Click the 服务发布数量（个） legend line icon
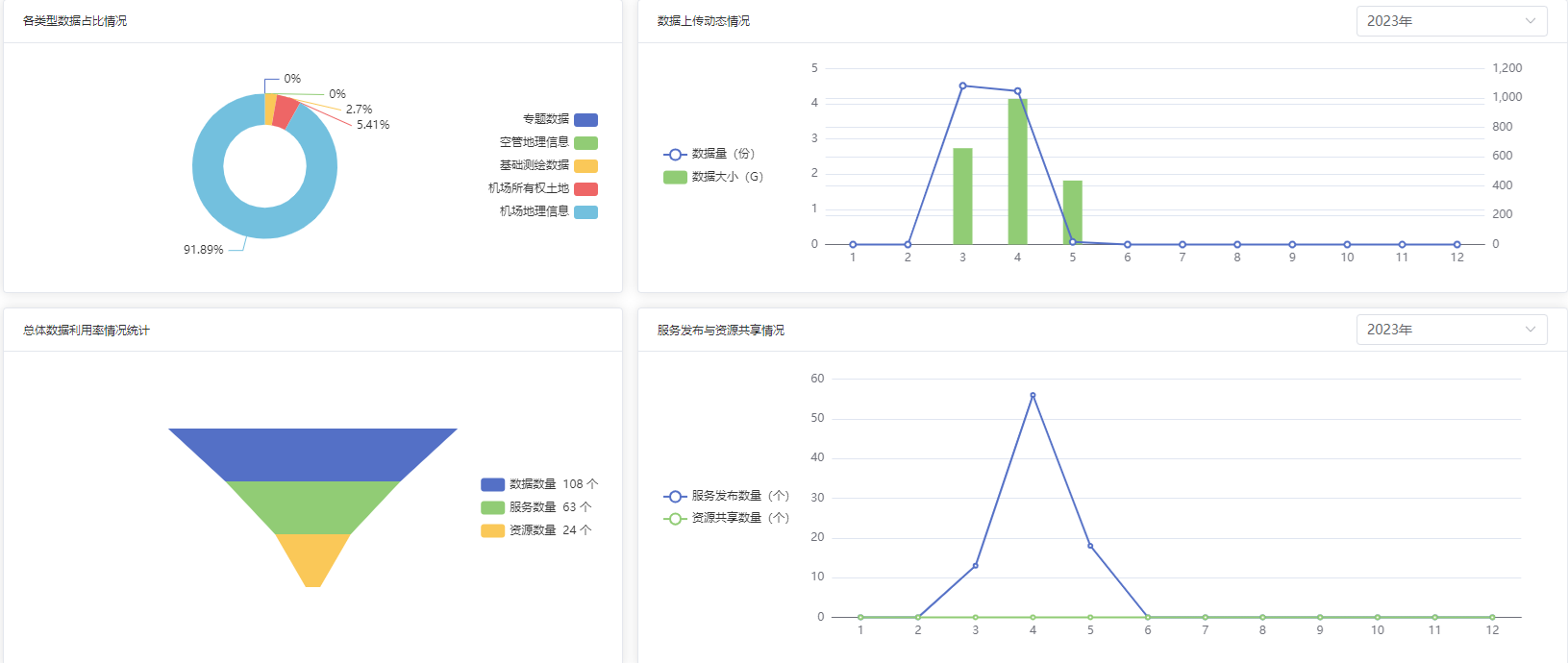 675,497
